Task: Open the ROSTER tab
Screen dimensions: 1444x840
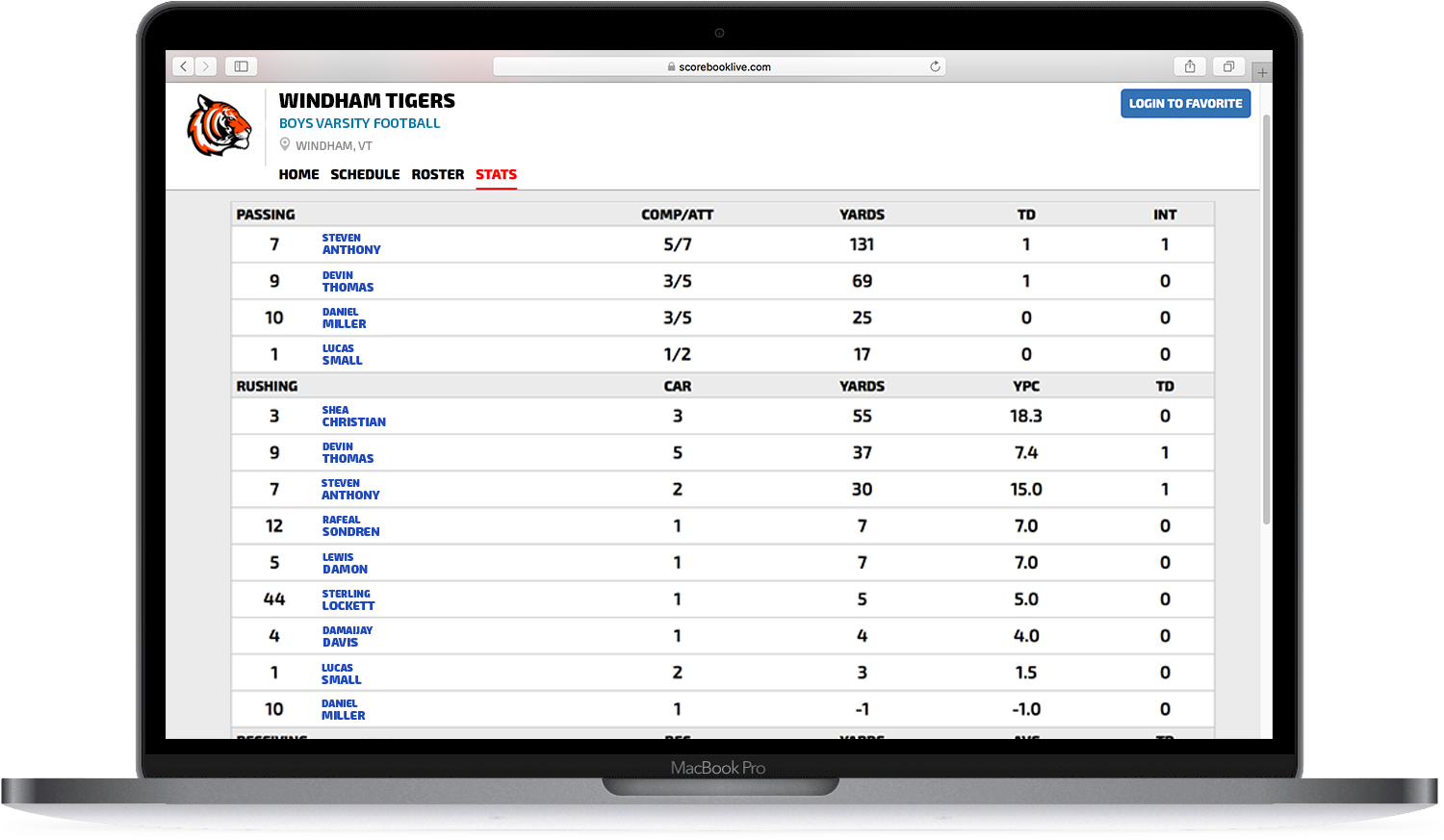Action: (437, 174)
